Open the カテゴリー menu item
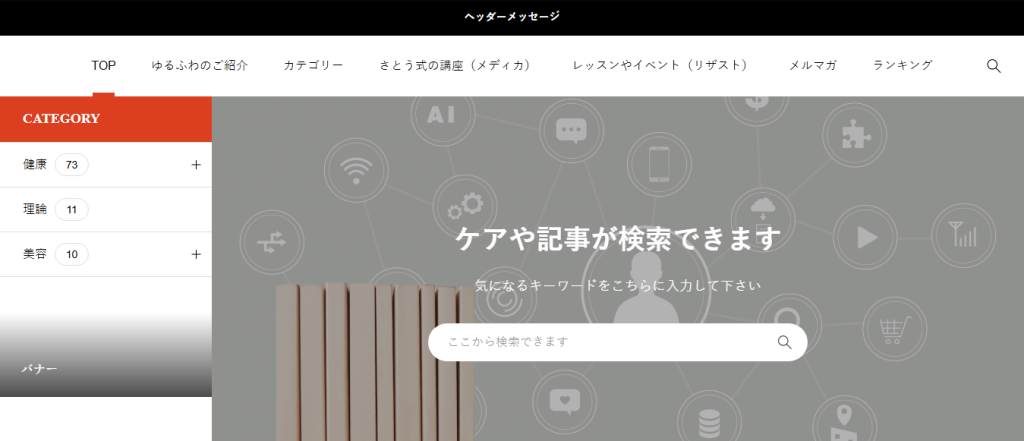The width and height of the screenshot is (1024, 441). pos(313,66)
